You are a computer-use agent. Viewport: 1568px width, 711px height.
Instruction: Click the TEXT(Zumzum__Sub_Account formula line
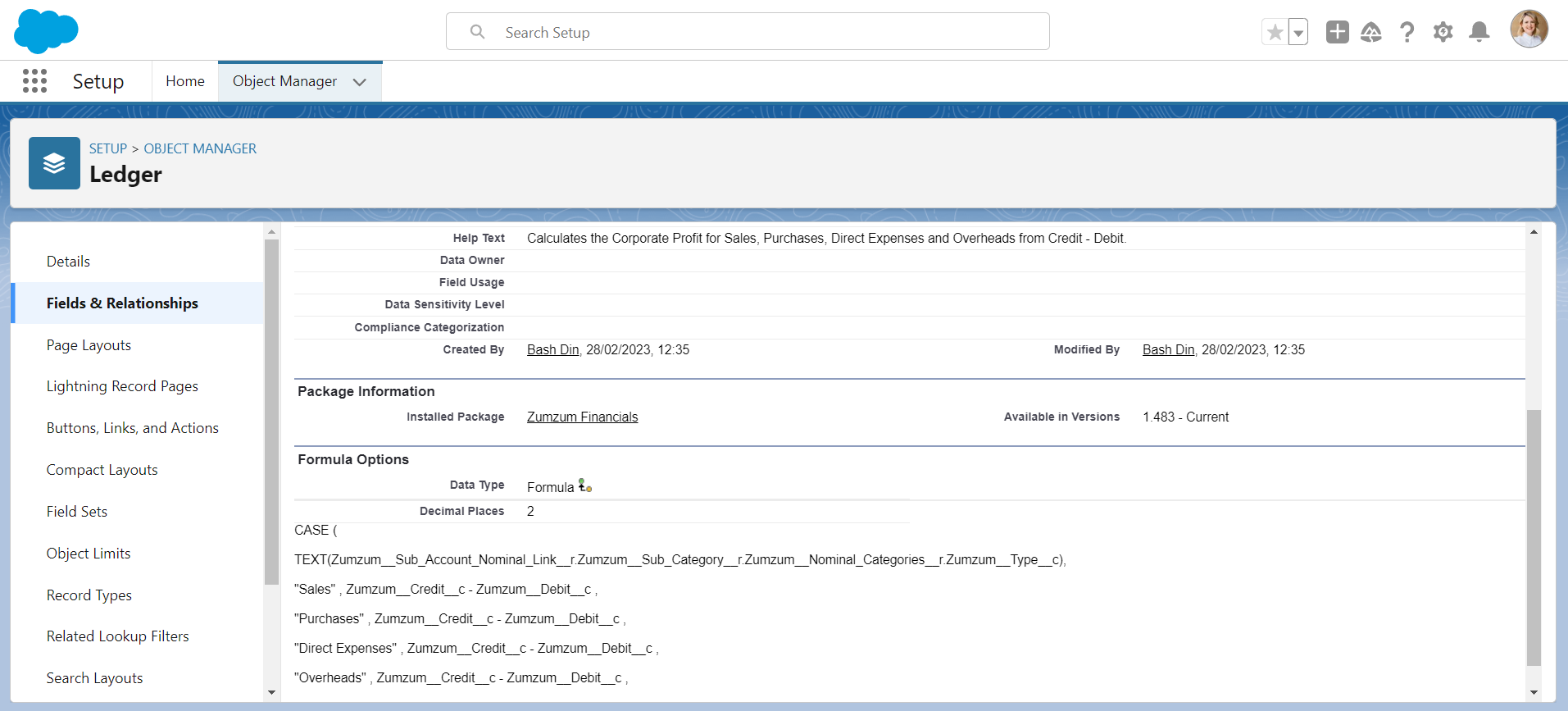679,559
